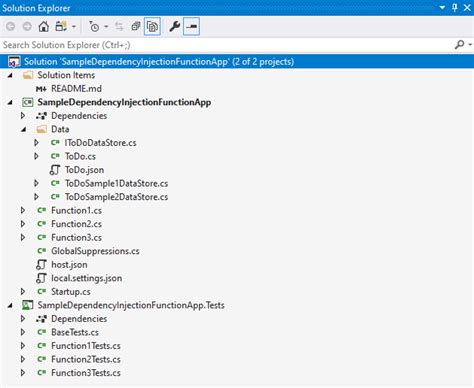Viewport: 474px width, 388px height.
Task: Expand the ToDo.cs node
Action: [x=36, y=156]
